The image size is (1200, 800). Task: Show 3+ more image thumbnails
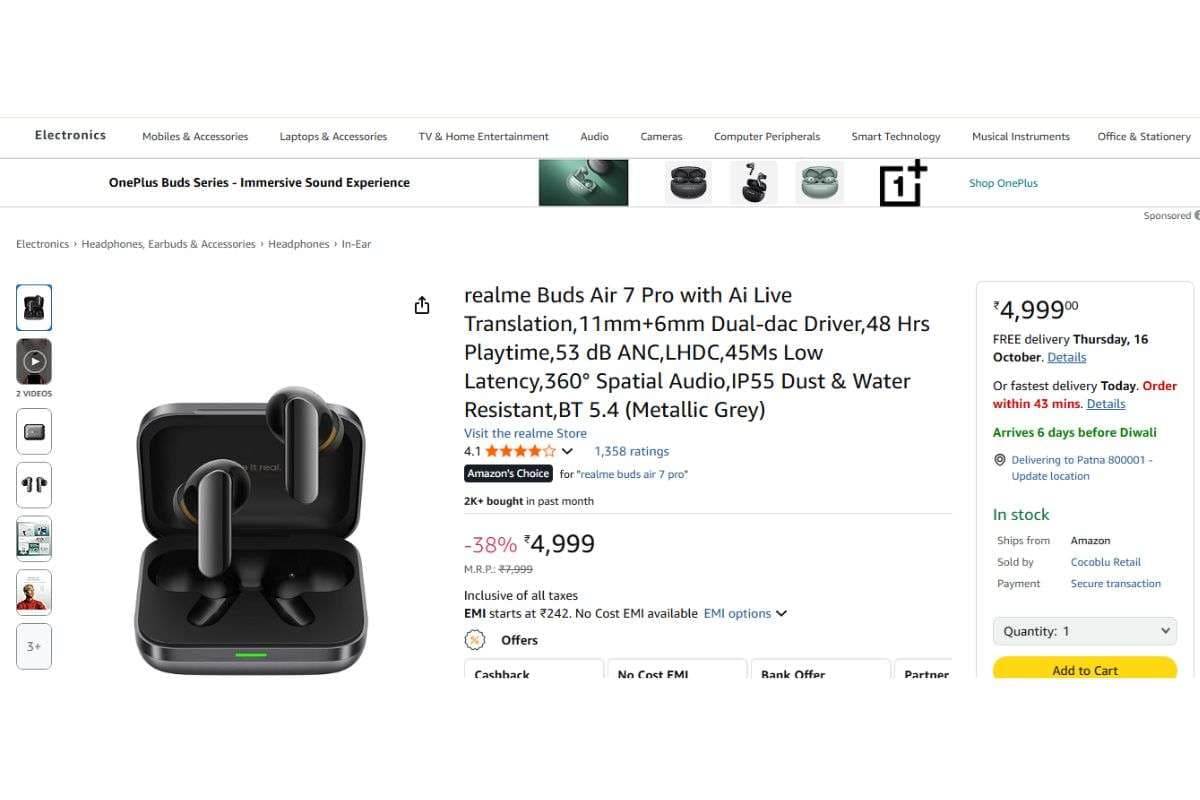tap(34, 646)
